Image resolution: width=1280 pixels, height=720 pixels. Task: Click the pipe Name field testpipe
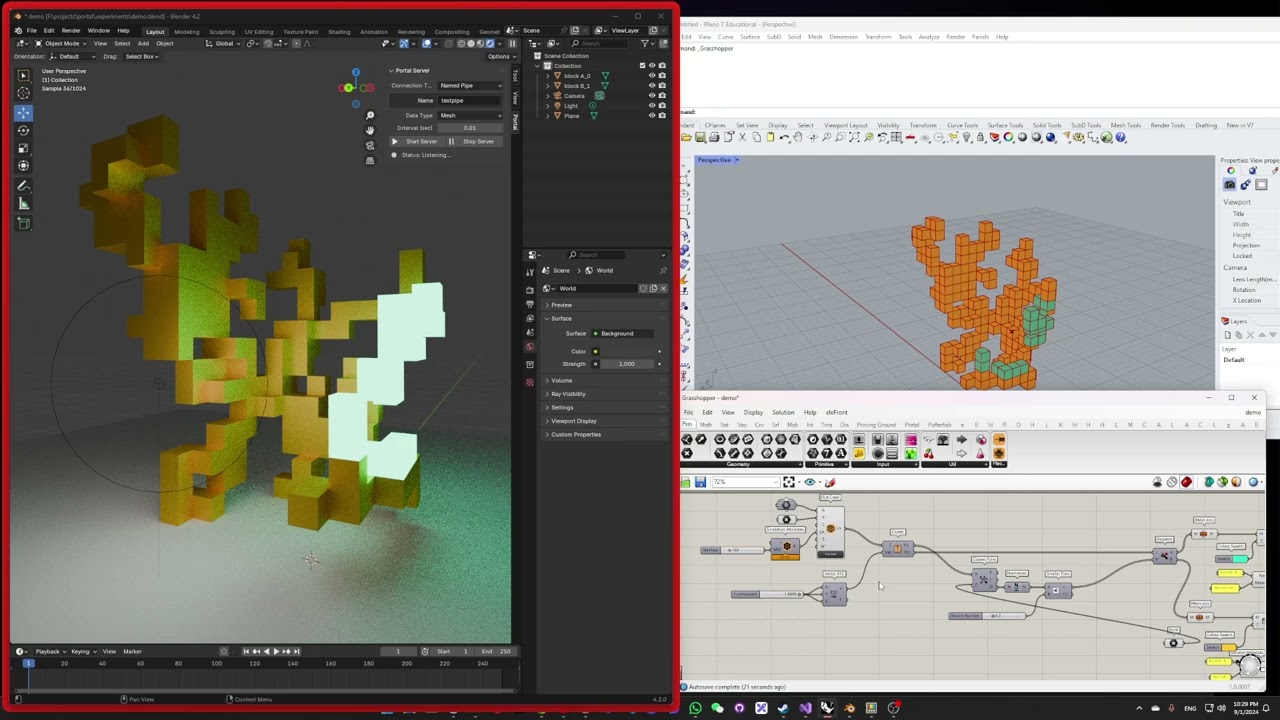point(470,101)
